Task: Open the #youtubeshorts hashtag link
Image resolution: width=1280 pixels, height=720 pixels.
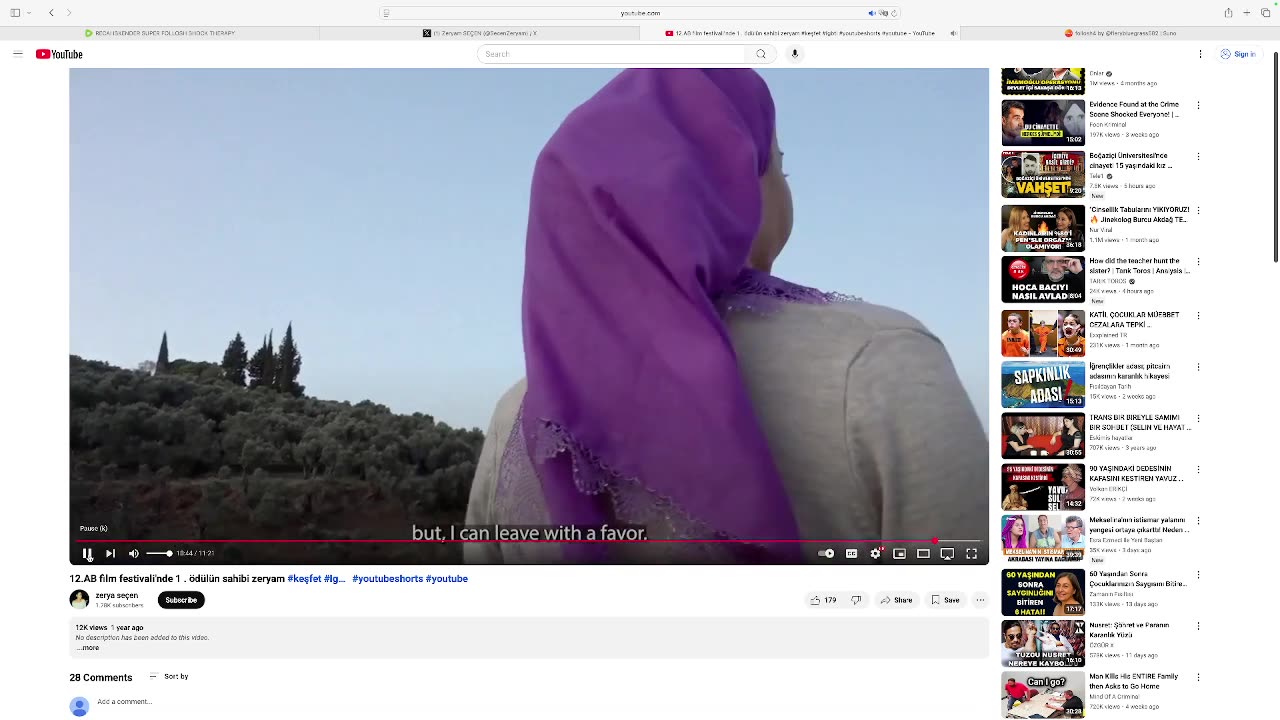Action: 387,579
